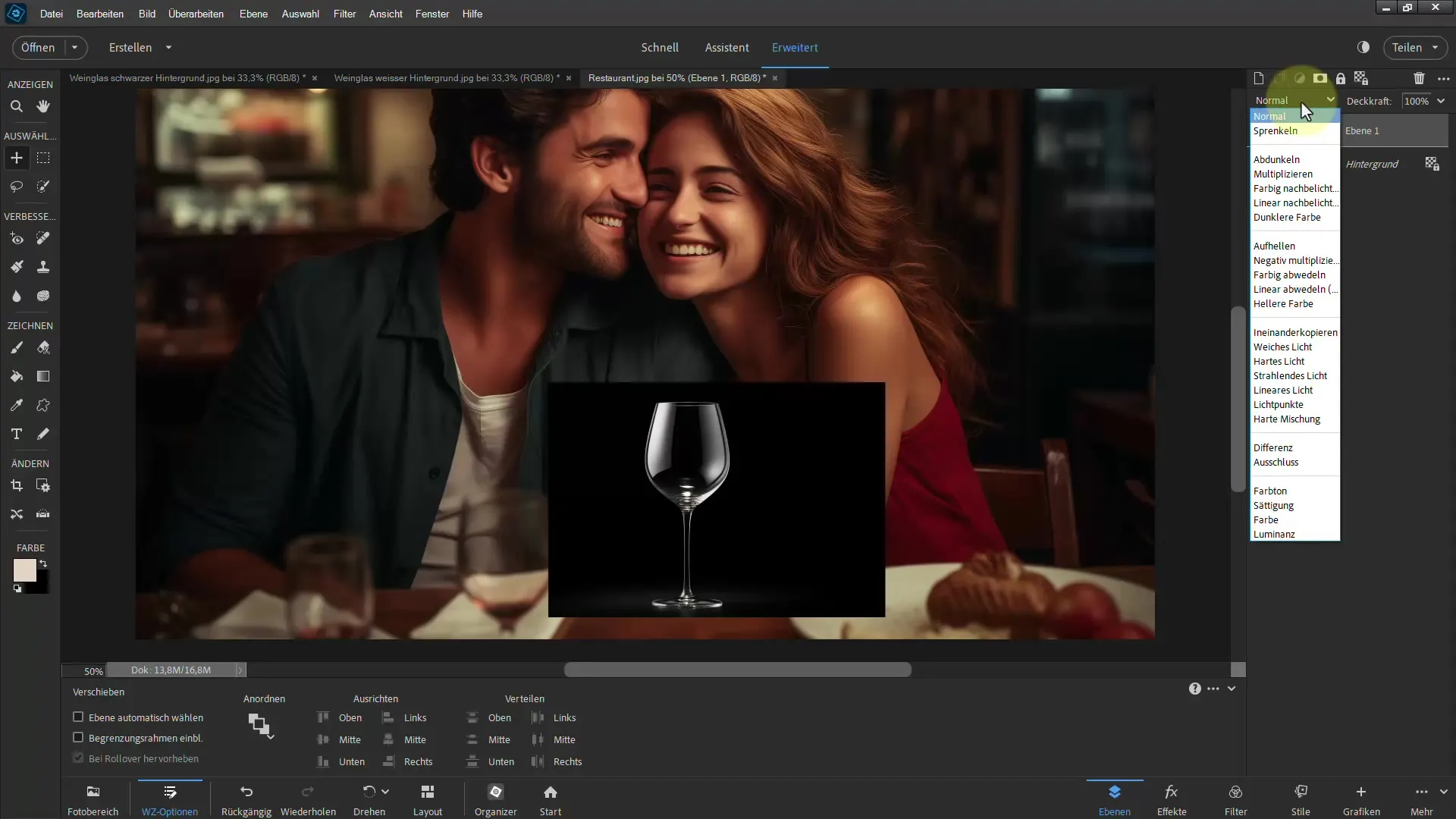Select the Paint Bucket tool
The image size is (1456, 819).
point(16,376)
